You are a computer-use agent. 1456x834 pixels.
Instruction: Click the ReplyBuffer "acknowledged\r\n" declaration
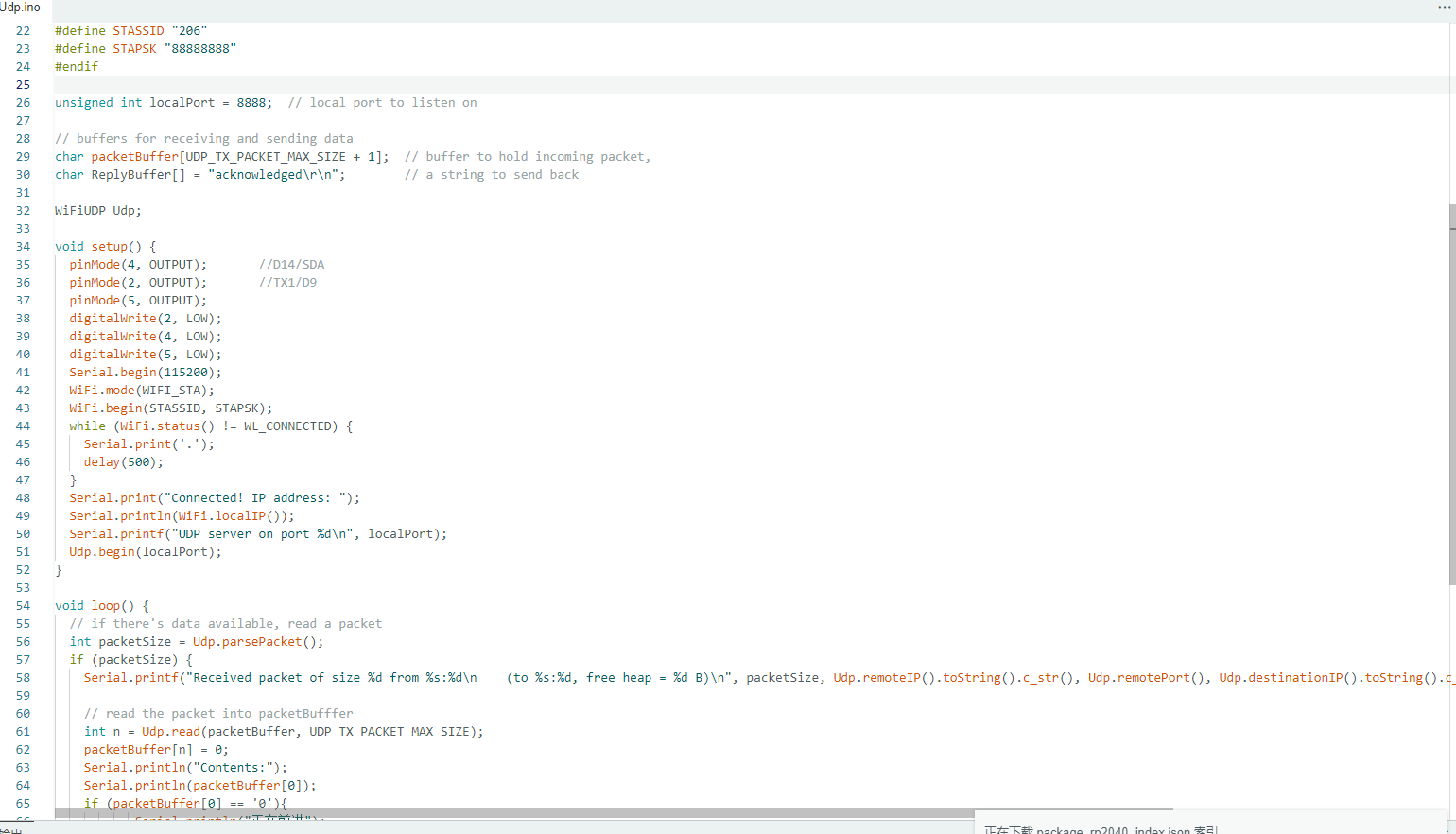[200, 175]
